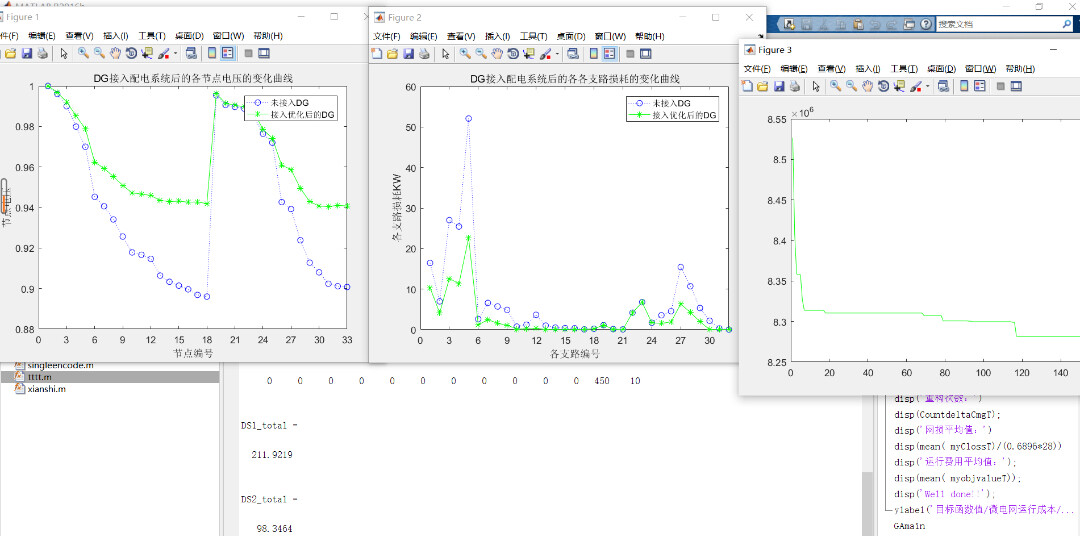Open 工具(T) menu in Figure 1

(x=152, y=36)
